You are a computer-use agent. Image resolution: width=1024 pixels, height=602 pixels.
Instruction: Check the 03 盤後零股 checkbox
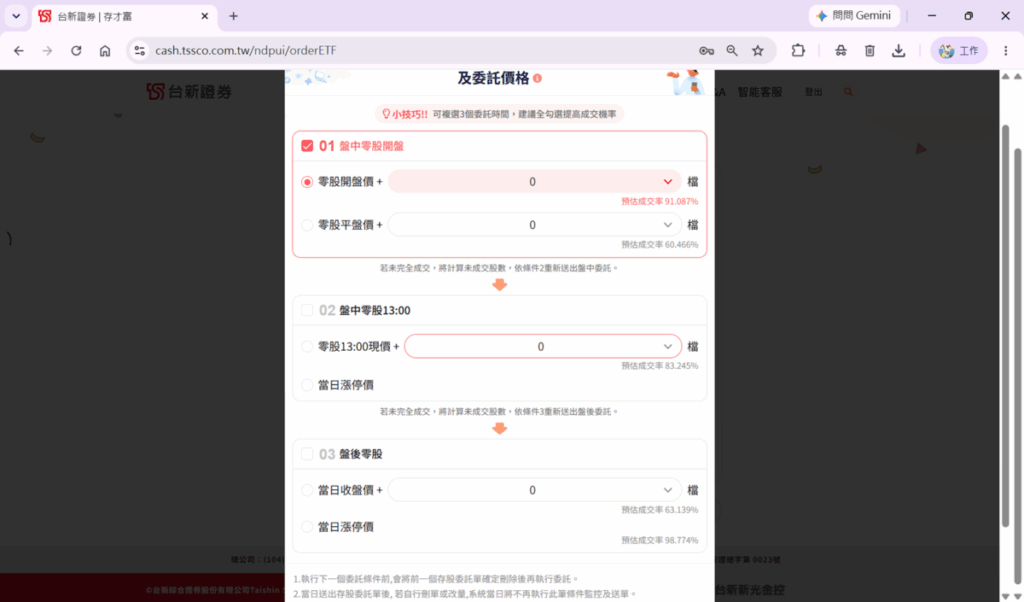pyautogui.click(x=307, y=454)
